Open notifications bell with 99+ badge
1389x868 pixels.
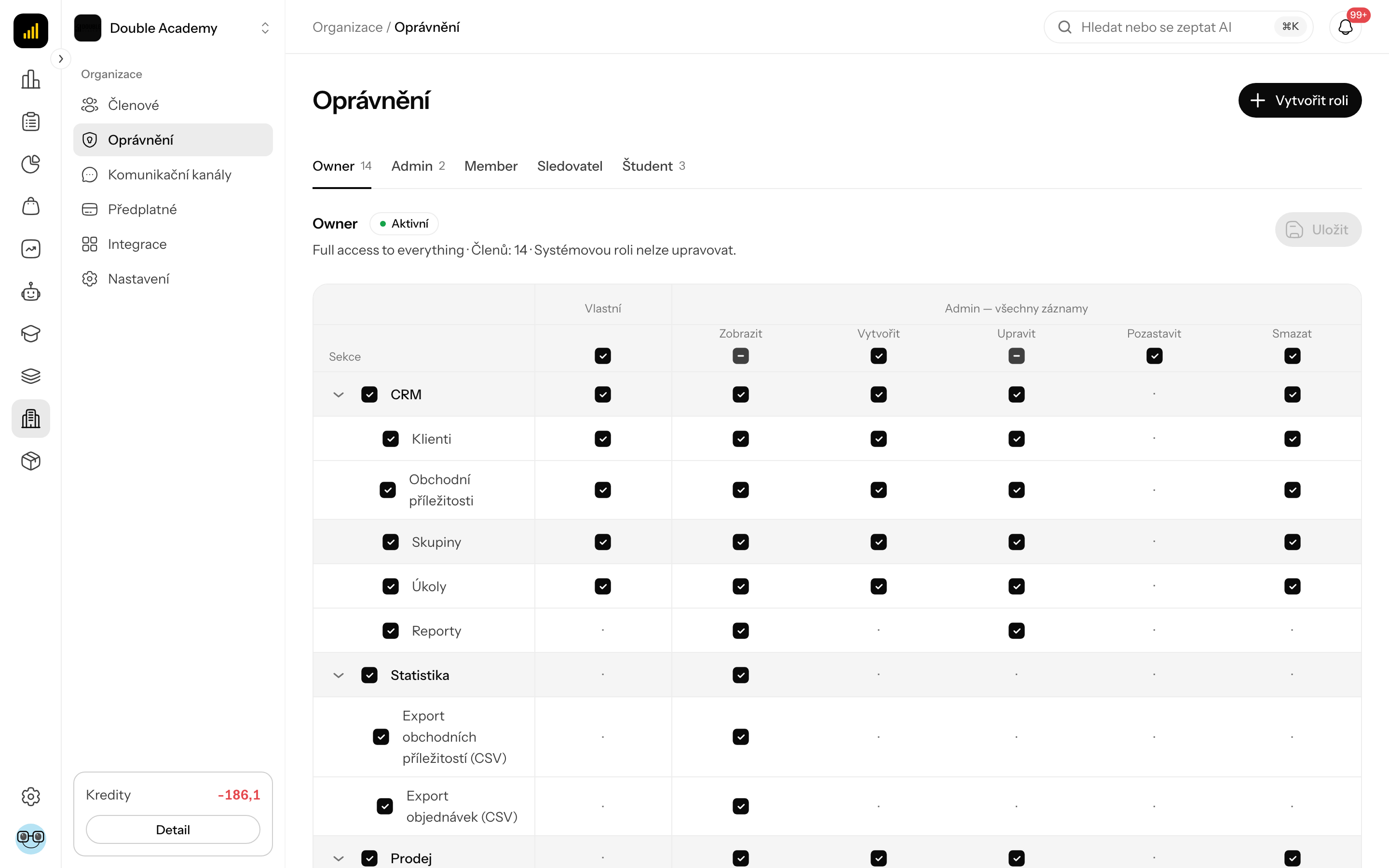pos(1346,27)
